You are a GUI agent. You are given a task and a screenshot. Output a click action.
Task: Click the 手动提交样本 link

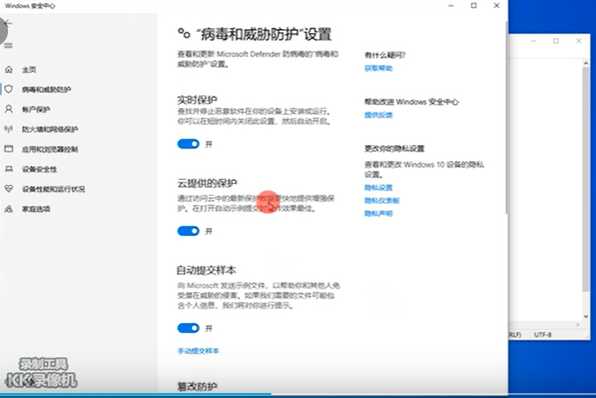pos(198,350)
